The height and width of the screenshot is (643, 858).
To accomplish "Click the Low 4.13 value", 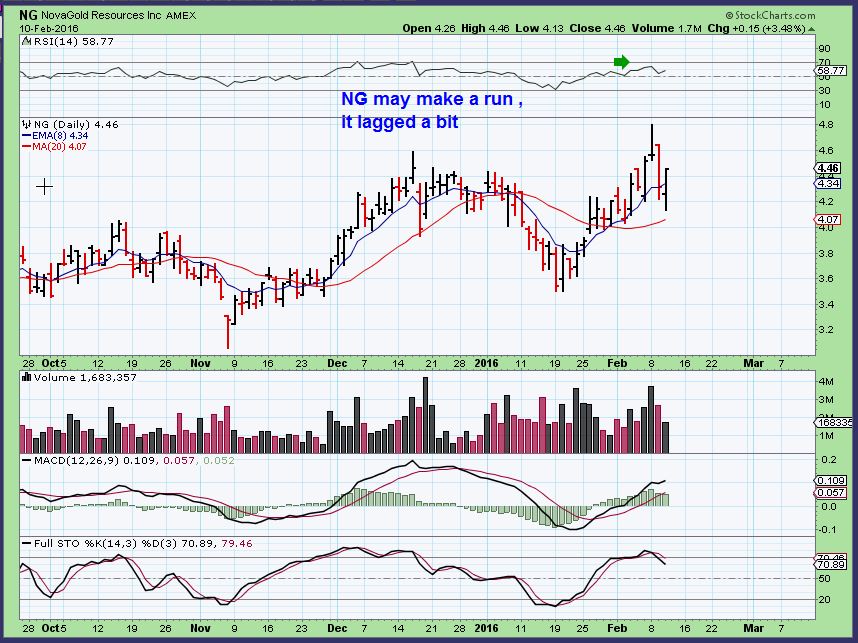I will (x=539, y=28).
